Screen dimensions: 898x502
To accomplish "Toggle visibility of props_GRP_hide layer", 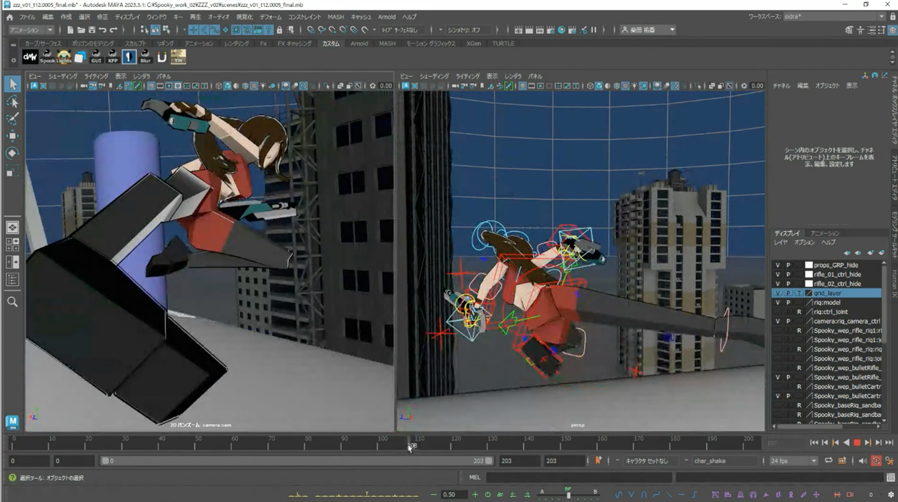I will pyautogui.click(x=778, y=266).
